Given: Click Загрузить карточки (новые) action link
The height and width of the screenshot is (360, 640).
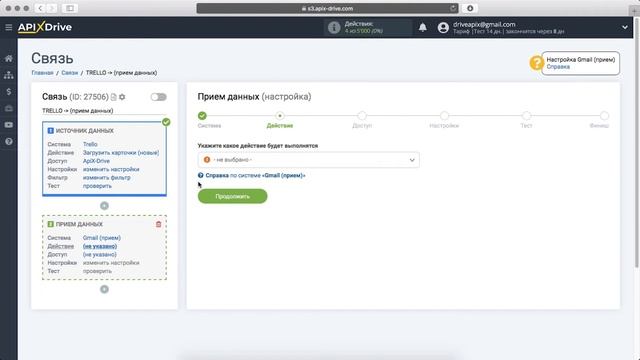Looking at the screenshot, I should (x=121, y=153).
